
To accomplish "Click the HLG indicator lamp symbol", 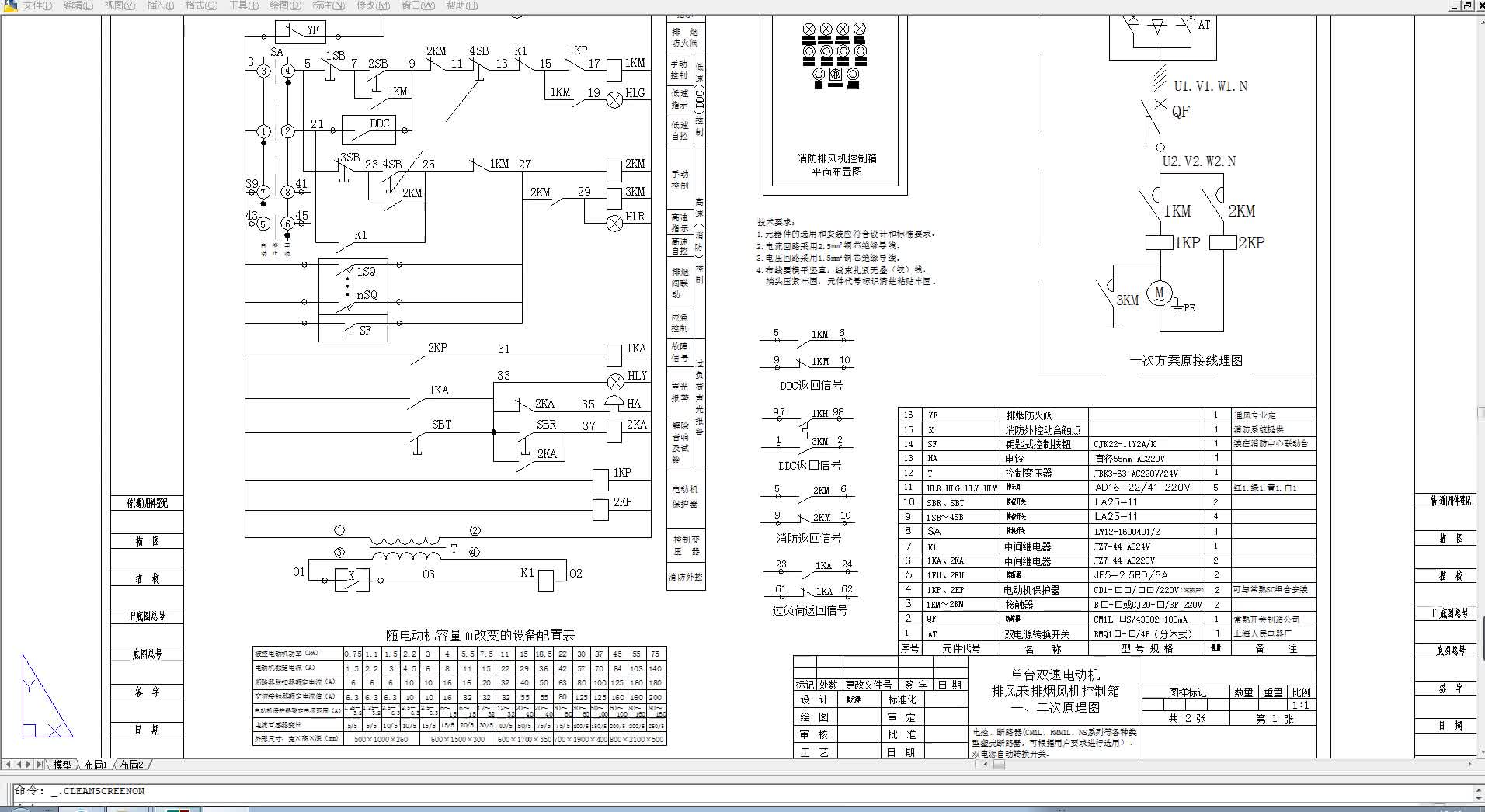I will (614, 99).
